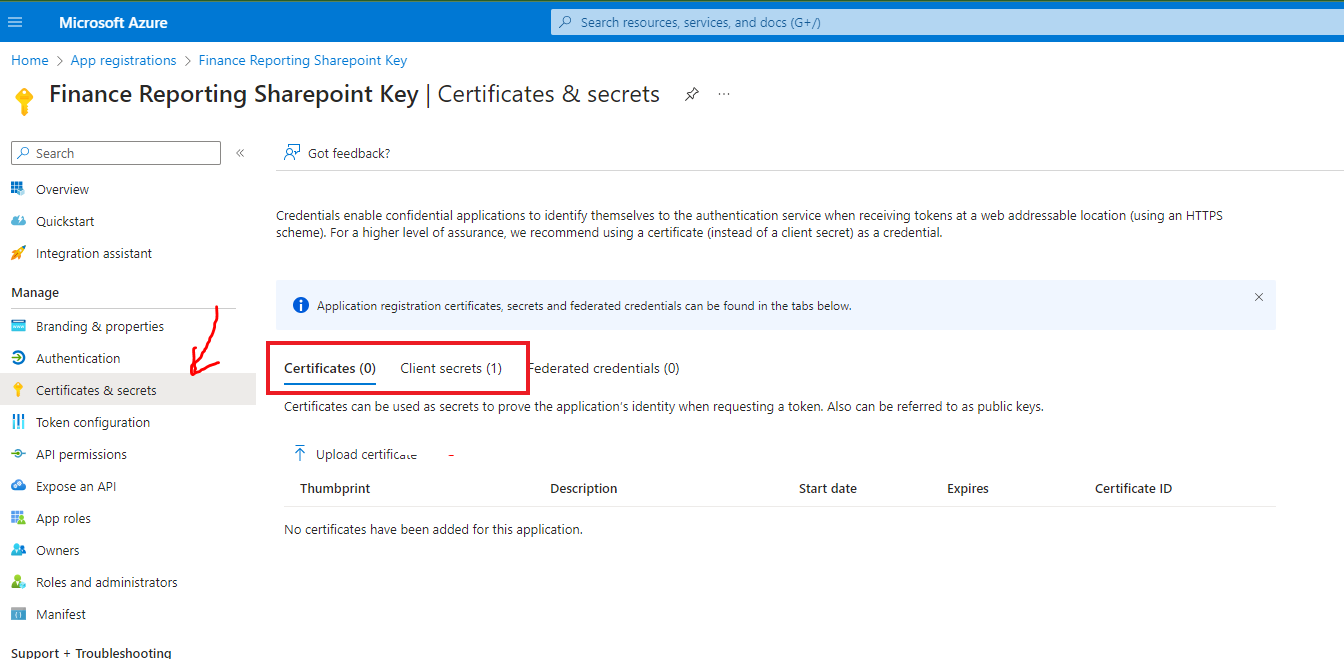Open the Azure portal hamburger menu
Screen dimensions: 1344x659
coord(15,22)
